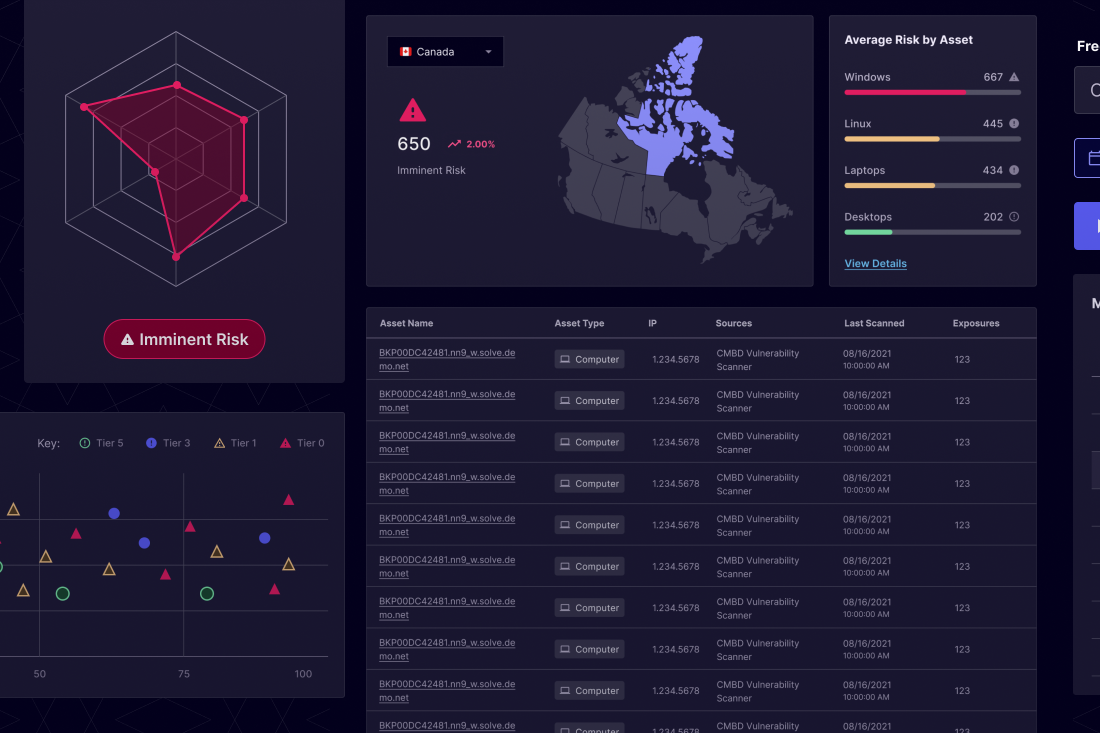The width and height of the screenshot is (1100, 733).
Task: Click the Windows risk warning triangle icon
Action: (1014, 77)
